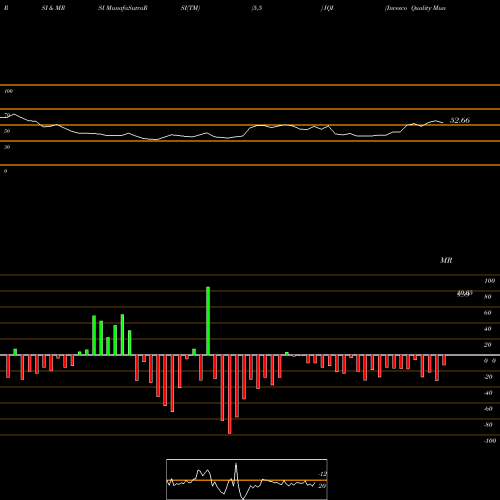
Task: Click the -60 label on the MR axis
Action: click(488, 409)
